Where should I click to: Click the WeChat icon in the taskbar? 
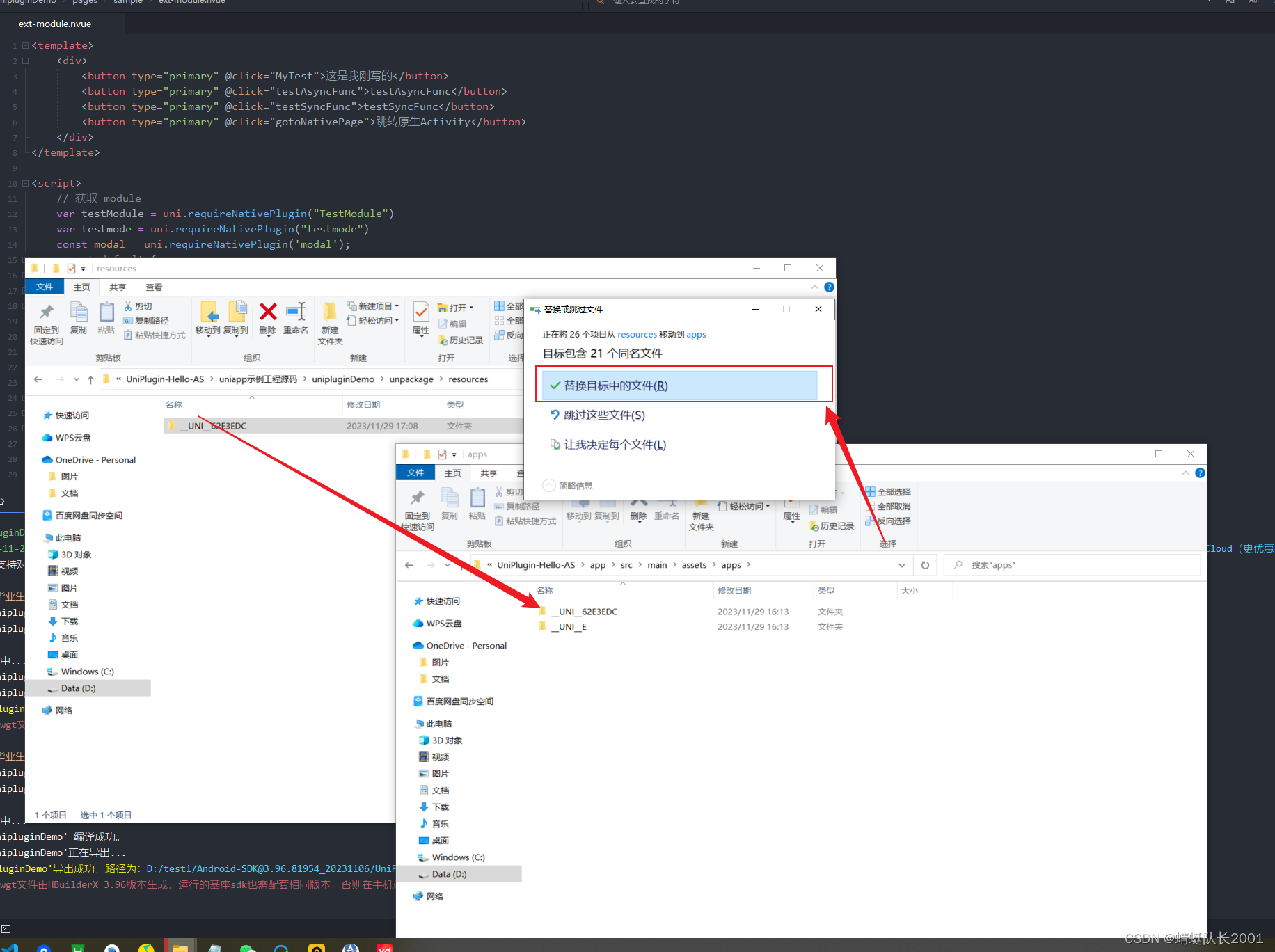click(248, 948)
